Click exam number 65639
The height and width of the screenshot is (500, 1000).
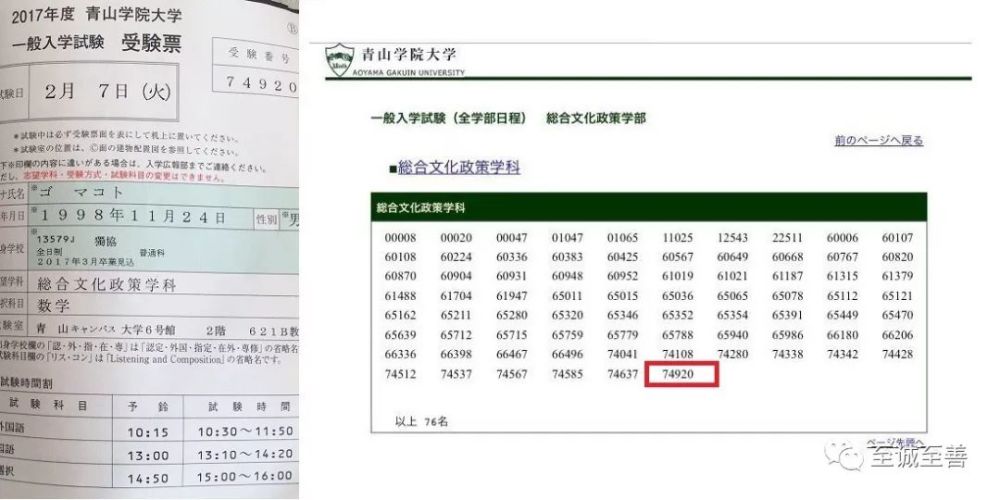(x=400, y=335)
